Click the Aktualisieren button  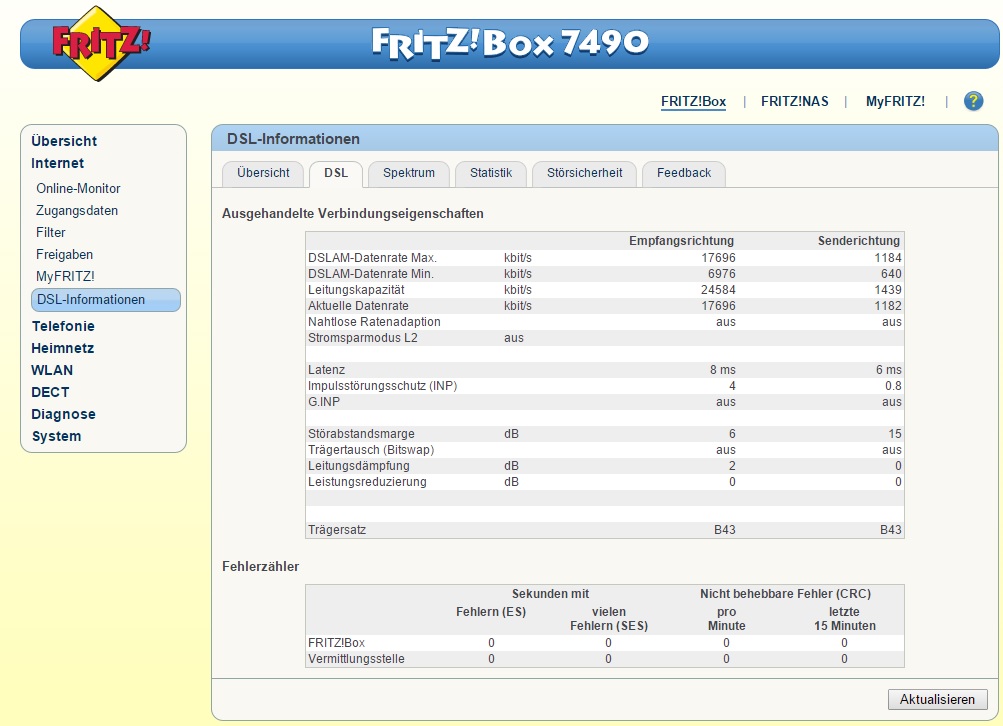tap(937, 699)
